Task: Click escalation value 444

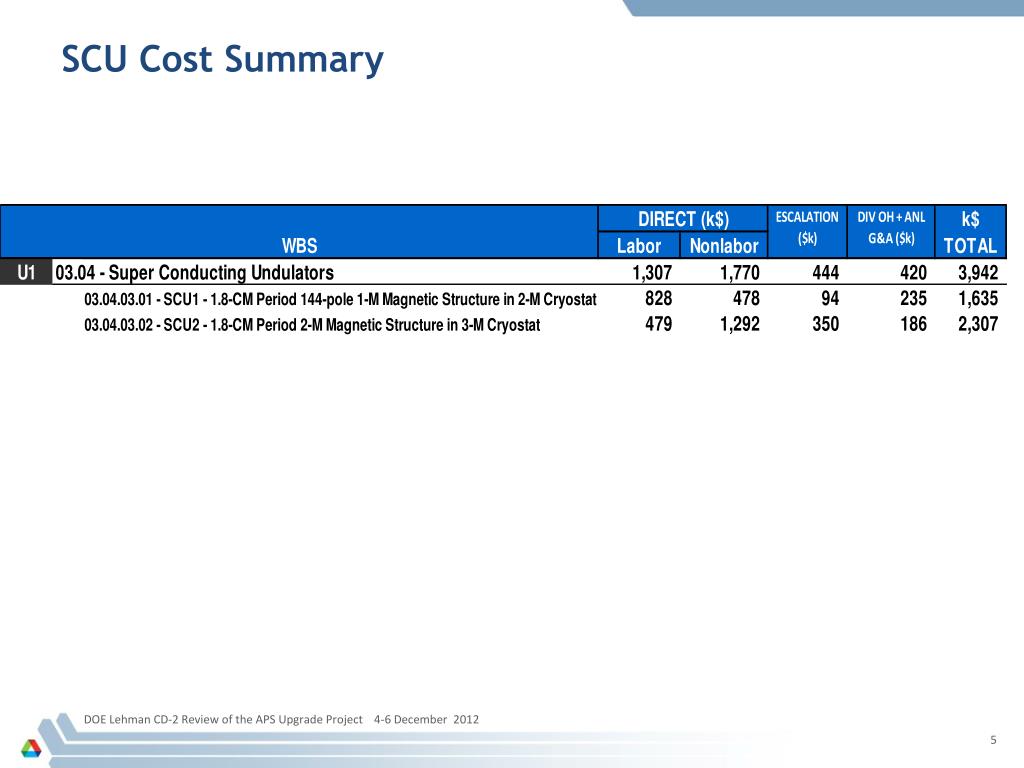Action: (x=825, y=272)
